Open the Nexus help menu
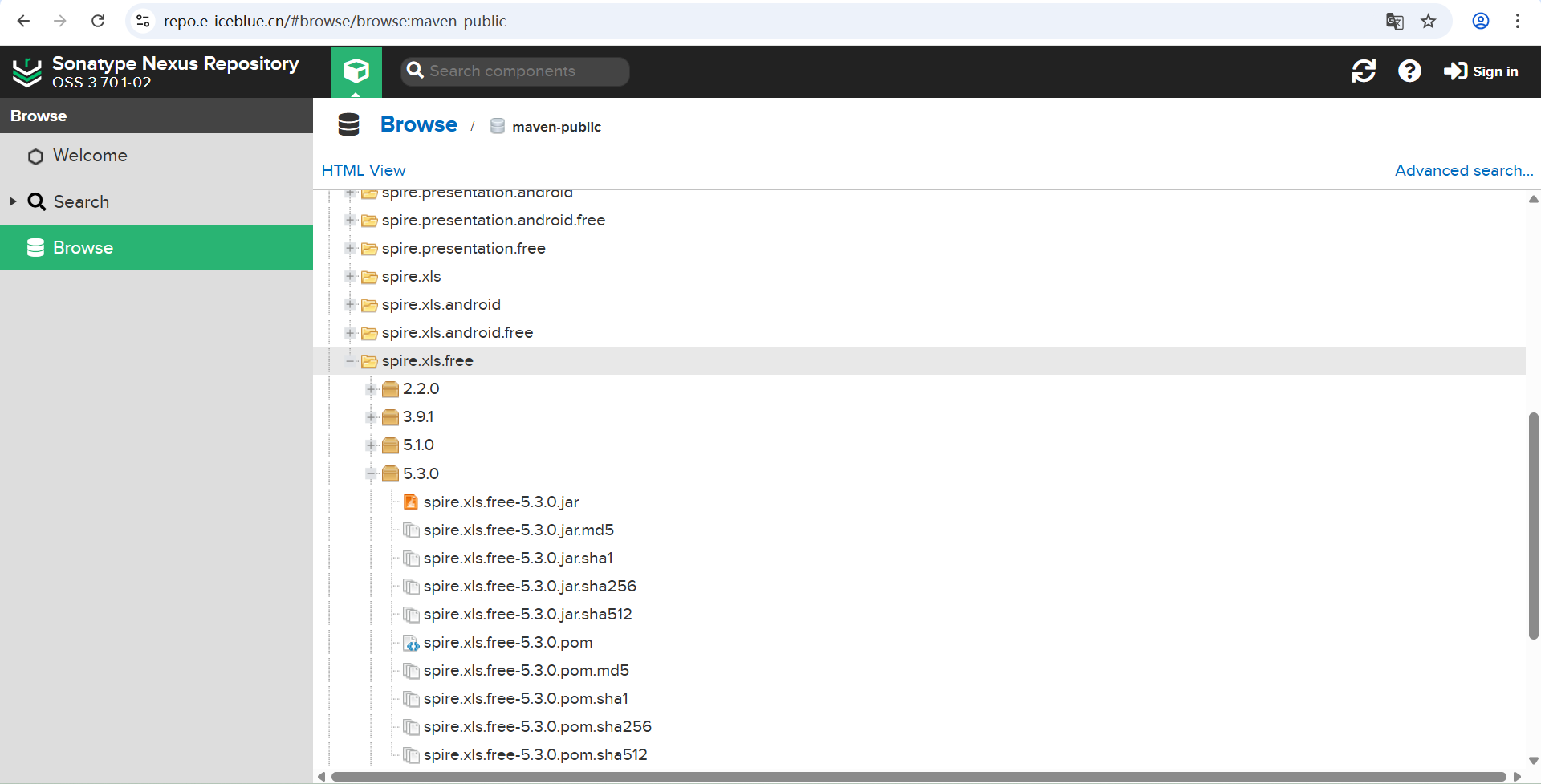This screenshot has width=1541, height=784. click(x=1410, y=71)
